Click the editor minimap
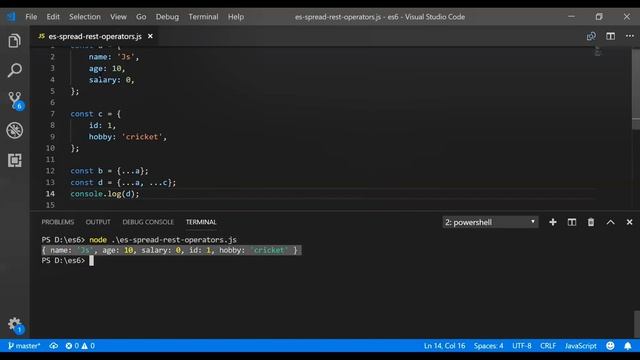The width and height of the screenshot is (640, 360). coord(597,51)
